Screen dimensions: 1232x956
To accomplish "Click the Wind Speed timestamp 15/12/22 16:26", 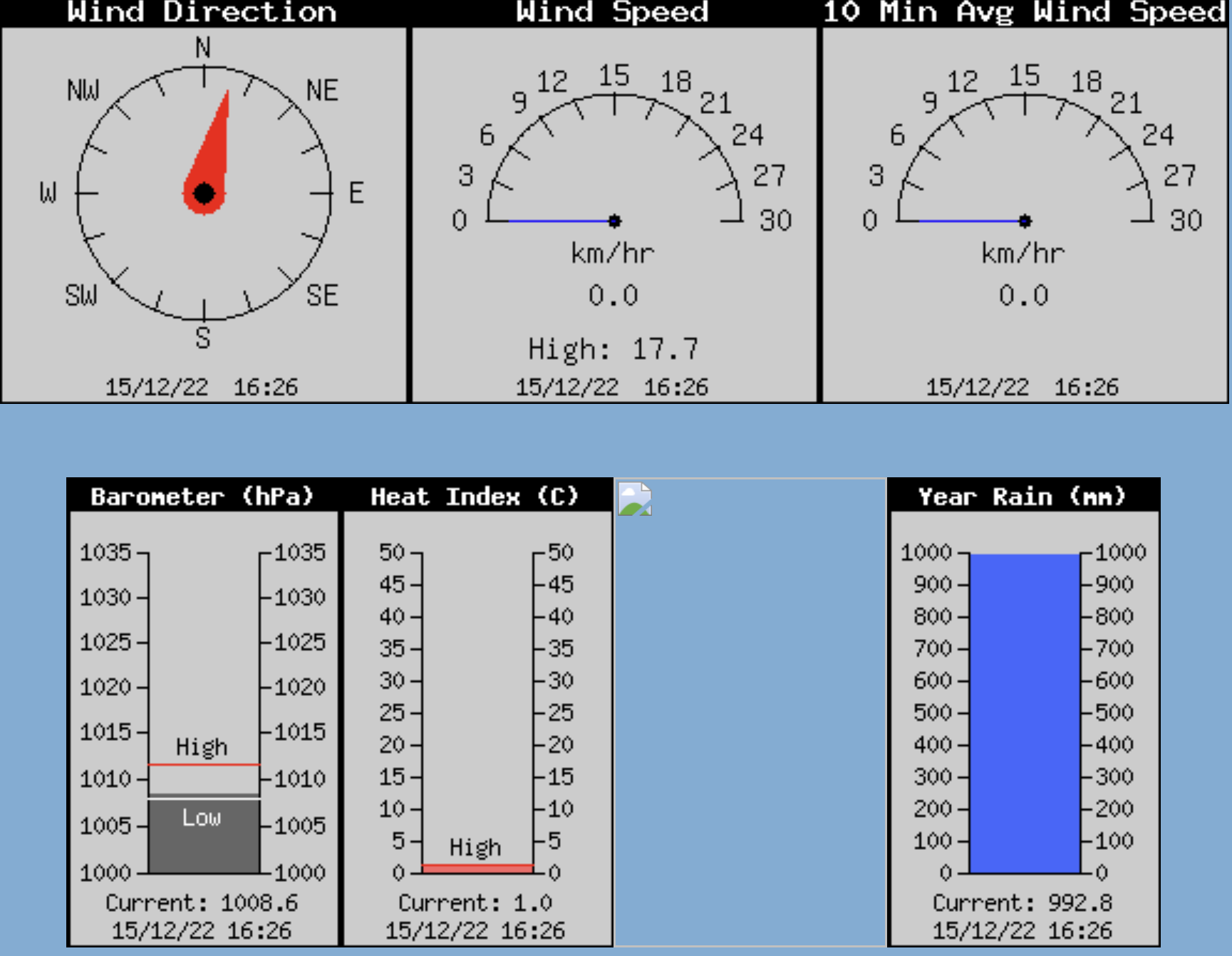I will (613, 387).
